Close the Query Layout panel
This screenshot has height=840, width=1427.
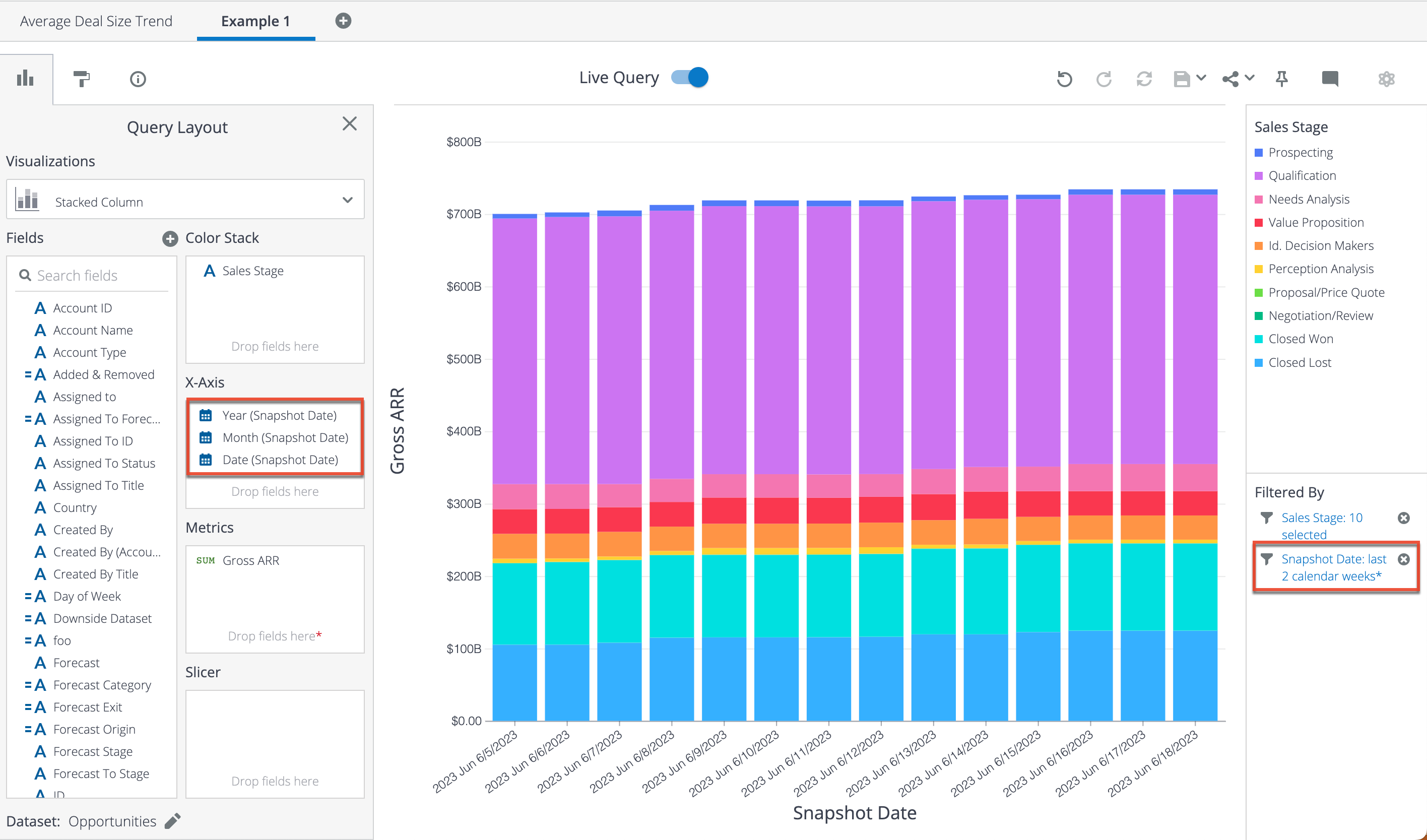(349, 123)
